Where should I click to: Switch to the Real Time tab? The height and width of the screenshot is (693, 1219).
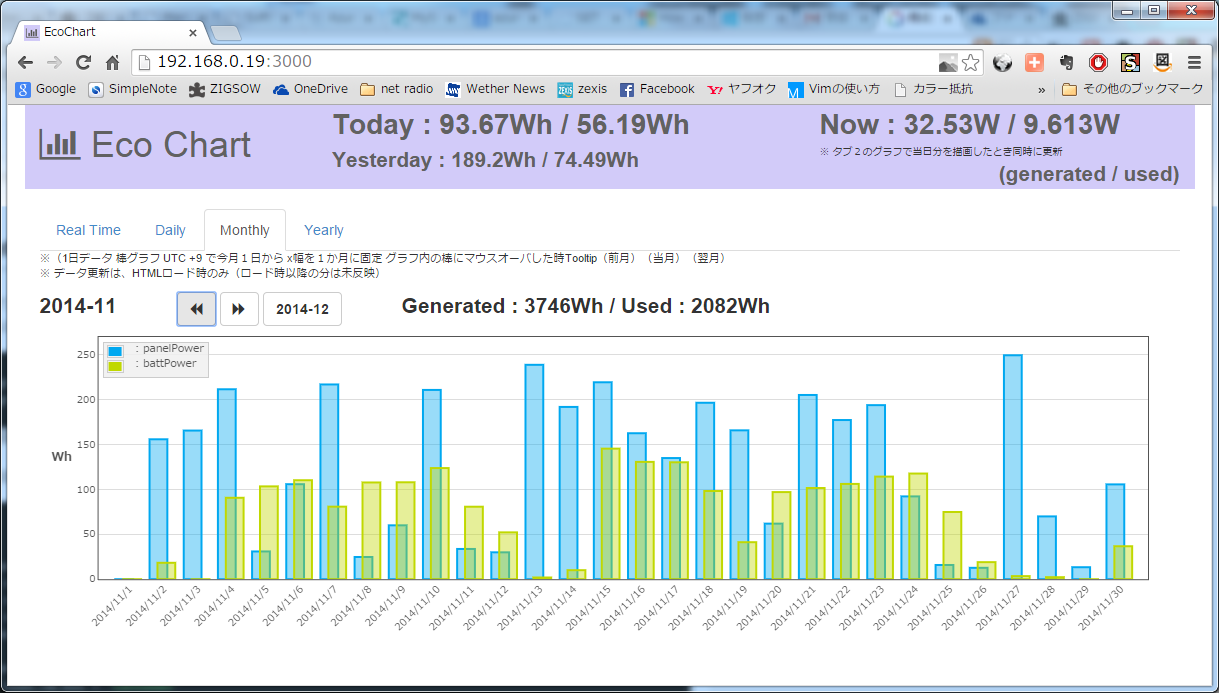click(x=88, y=230)
